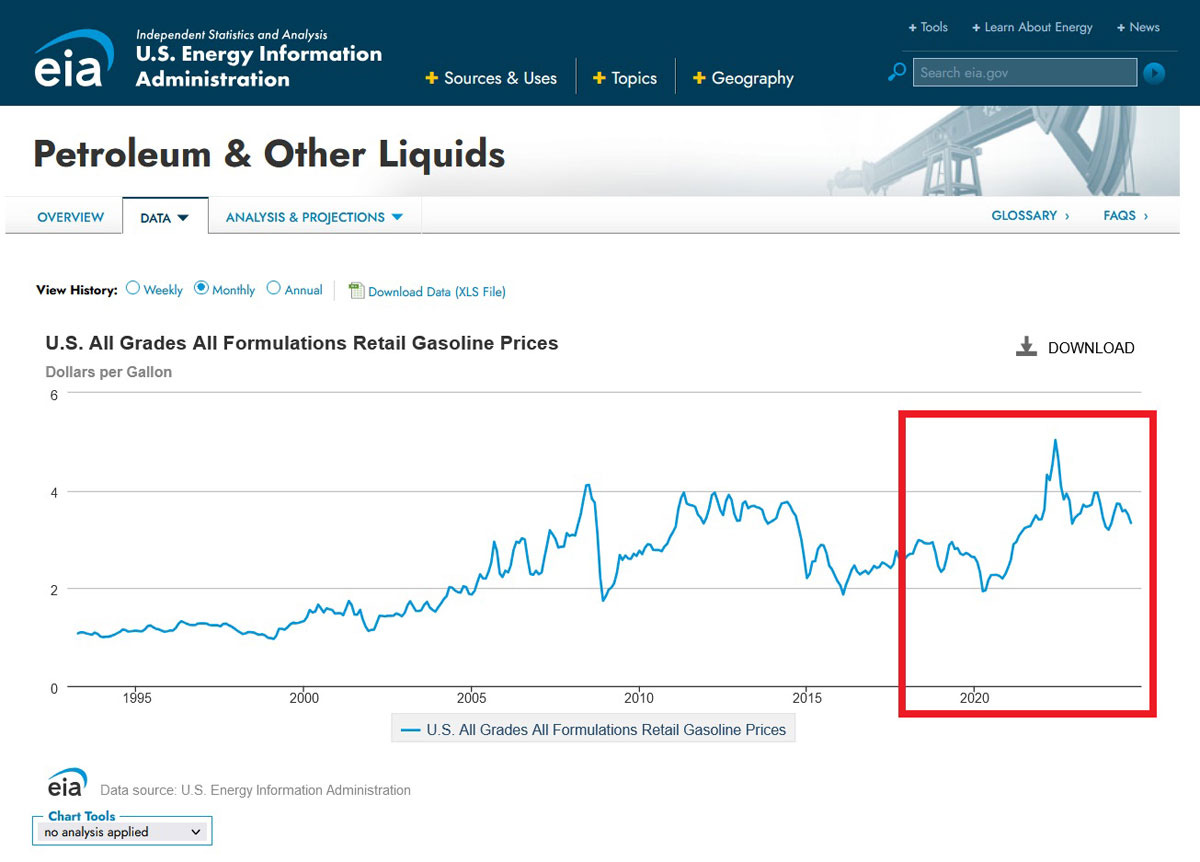Switch to the Overview tab
1200x862 pixels.
(70, 217)
